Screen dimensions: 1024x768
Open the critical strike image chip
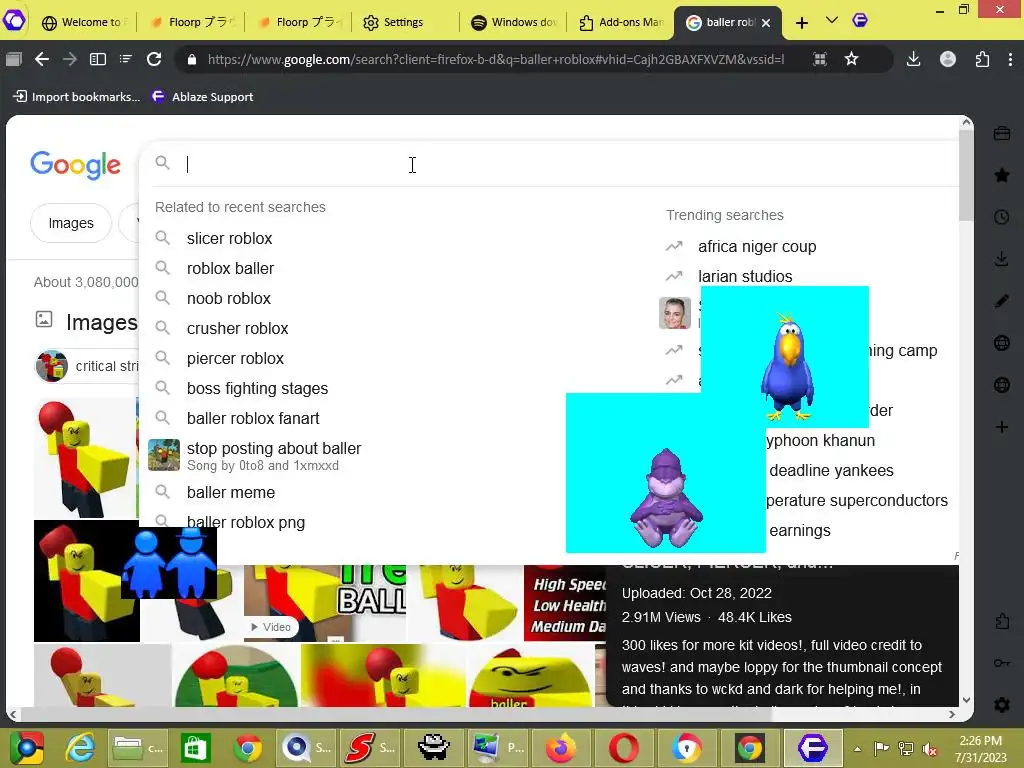[88, 366]
